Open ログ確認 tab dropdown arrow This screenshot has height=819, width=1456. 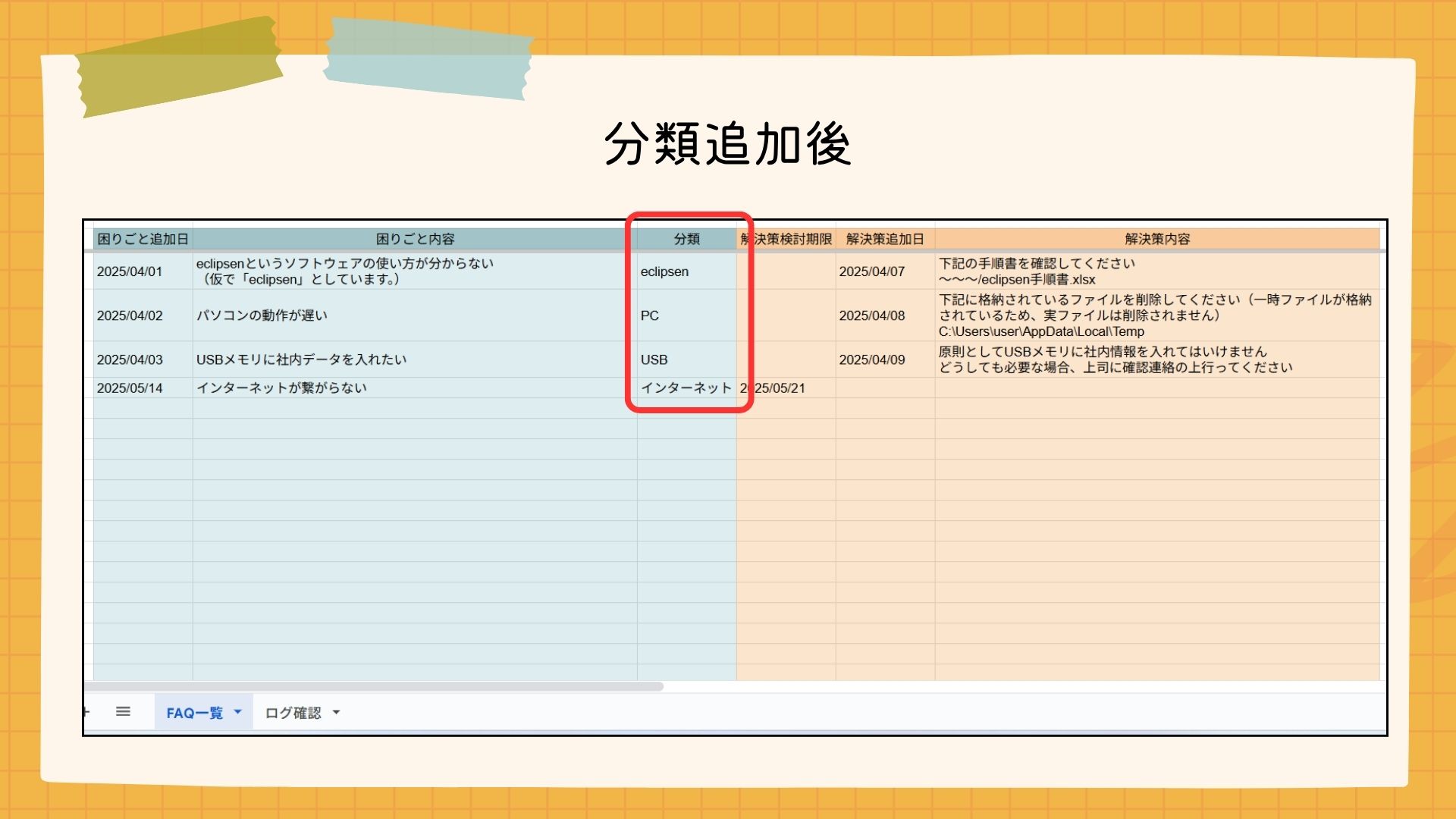336,712
